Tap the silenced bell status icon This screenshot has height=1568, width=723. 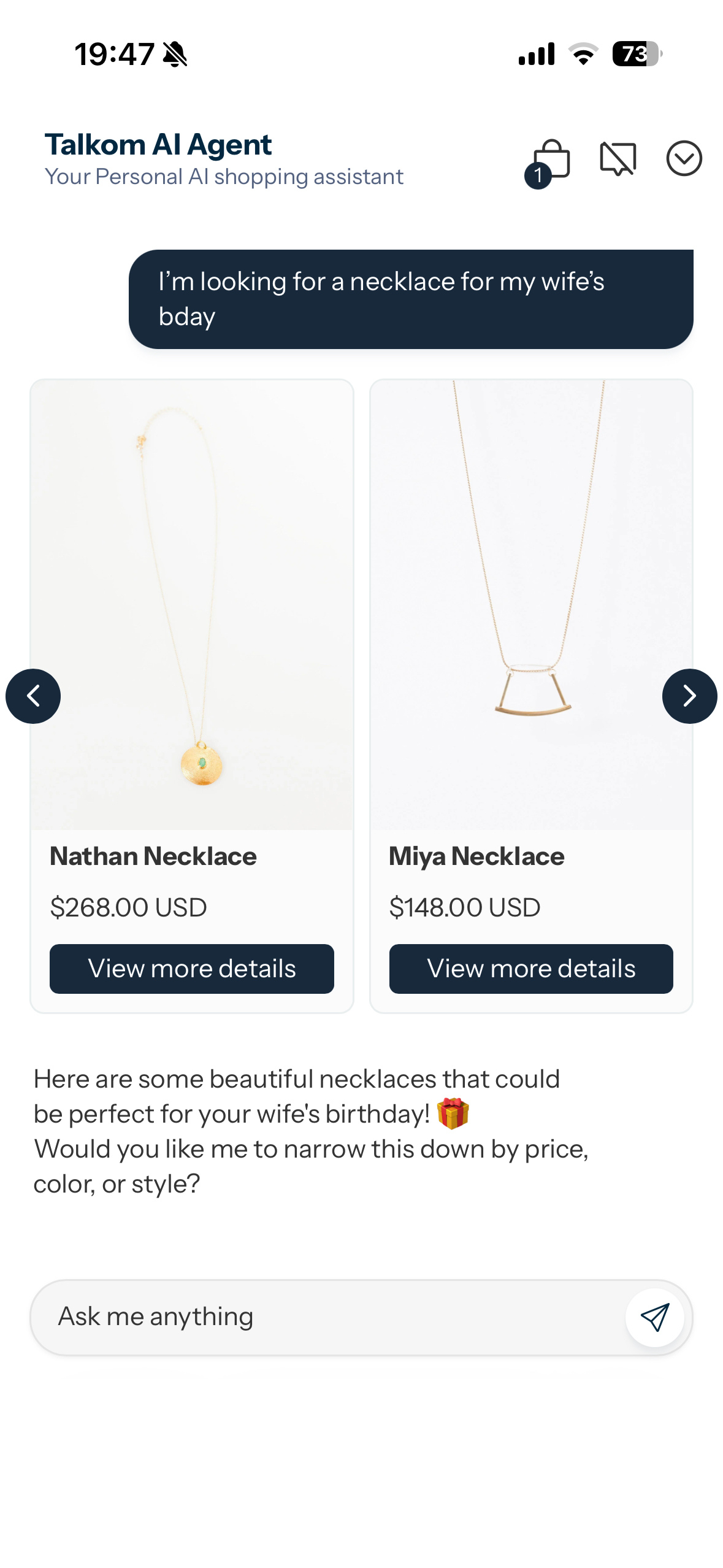coord(175,54)
